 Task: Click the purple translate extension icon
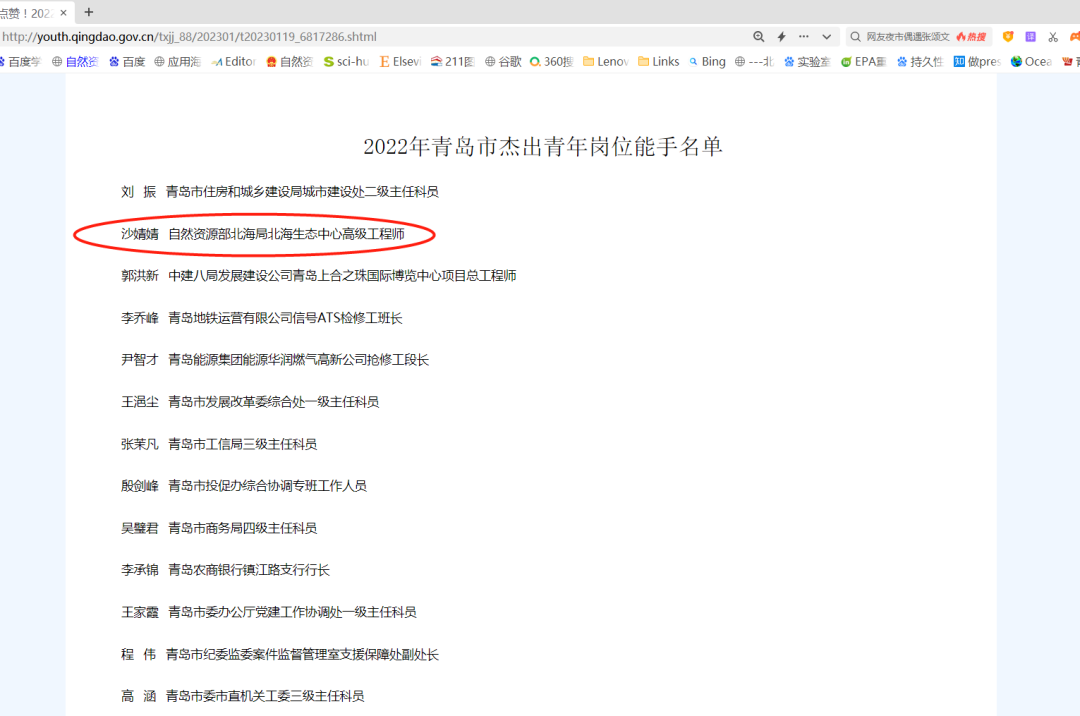point(1031,37)
